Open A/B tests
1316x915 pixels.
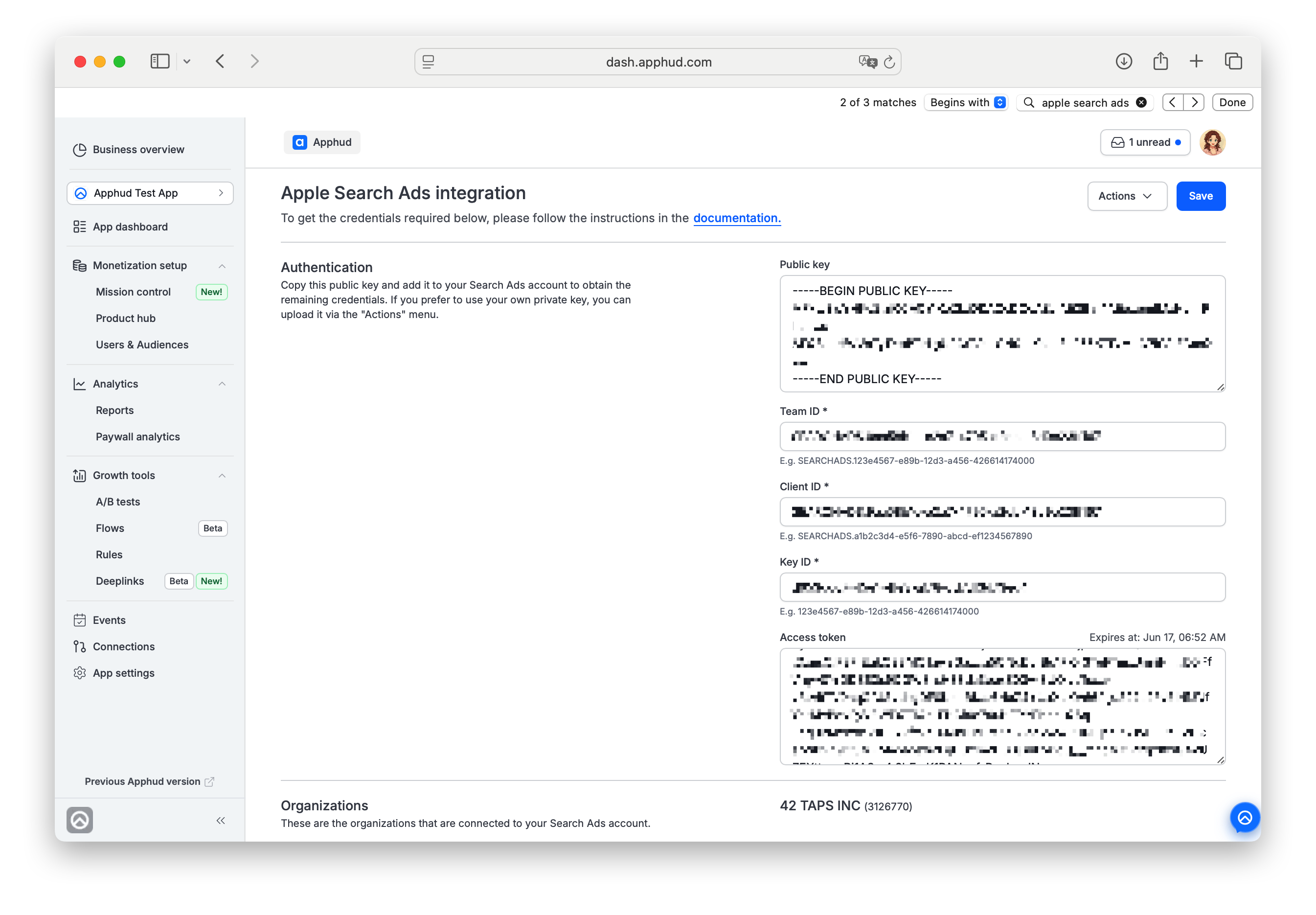[x=117, y=502]
